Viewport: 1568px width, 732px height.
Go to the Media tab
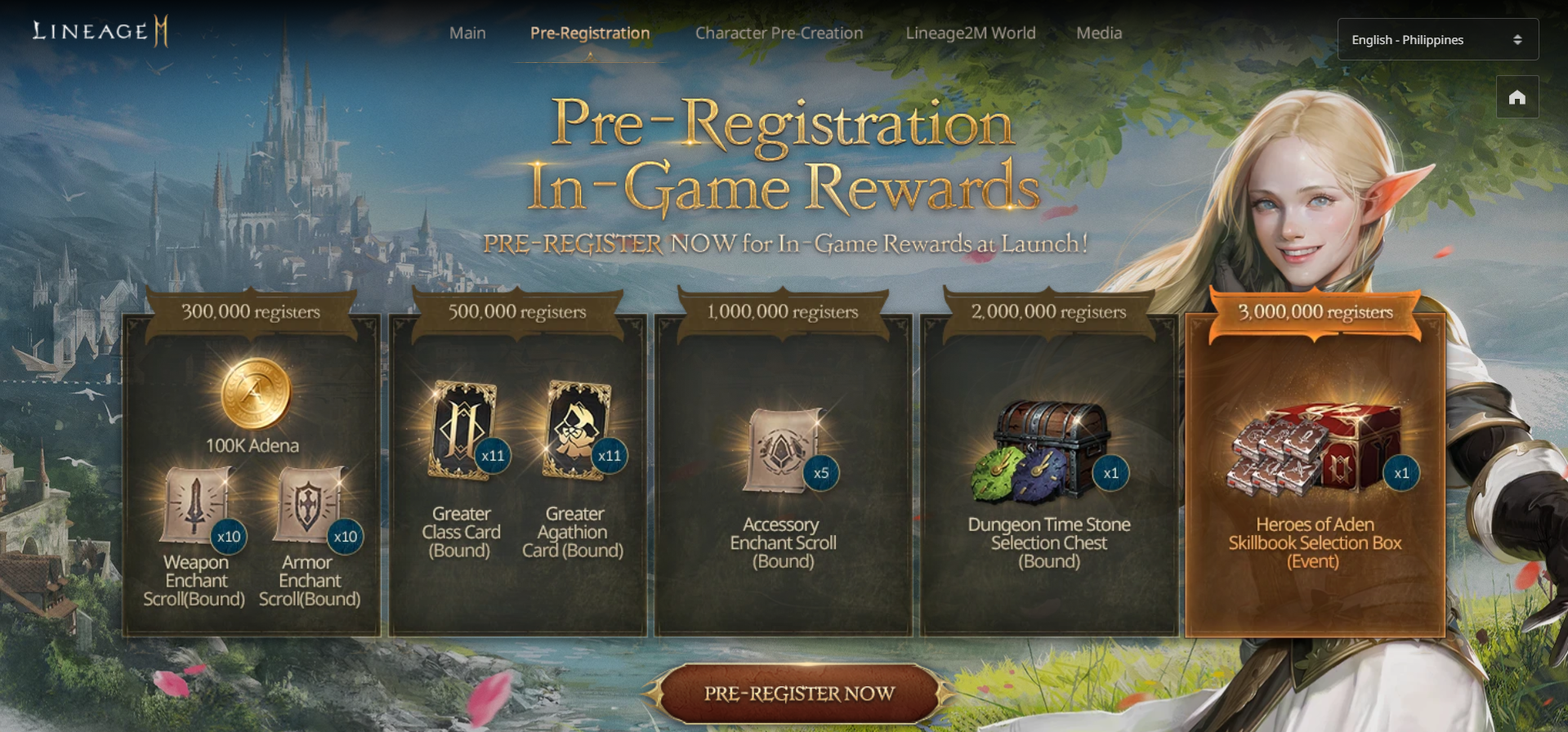click(x=1099, y=33)
